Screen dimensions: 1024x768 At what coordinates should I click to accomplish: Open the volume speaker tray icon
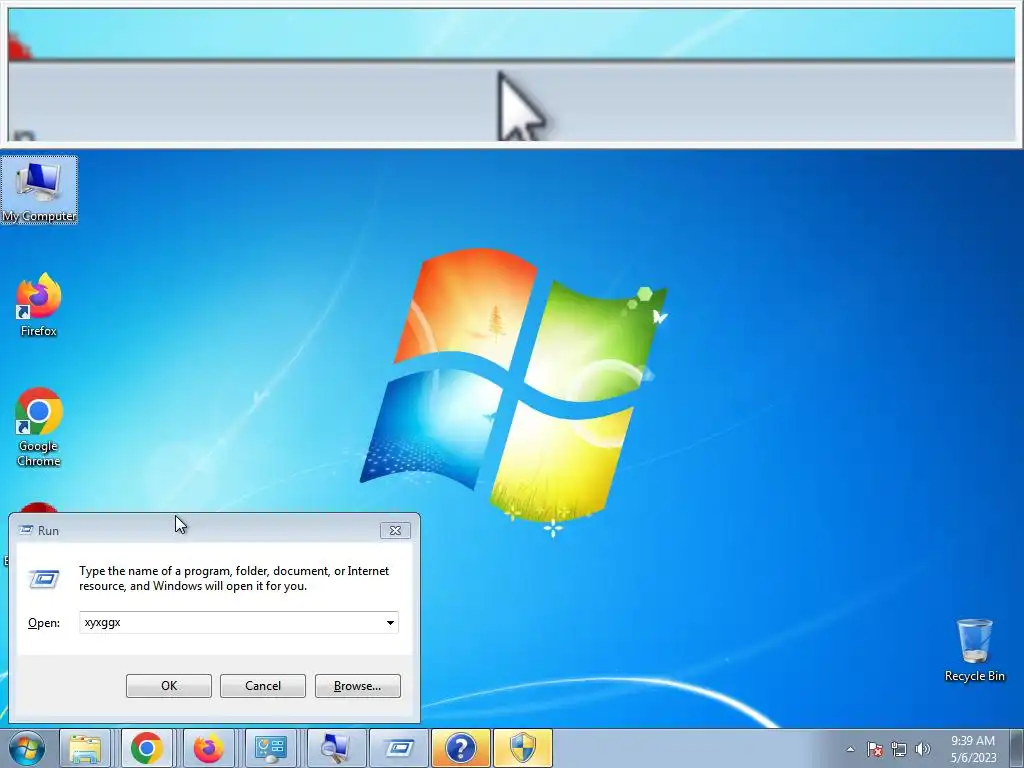point(923,749)
